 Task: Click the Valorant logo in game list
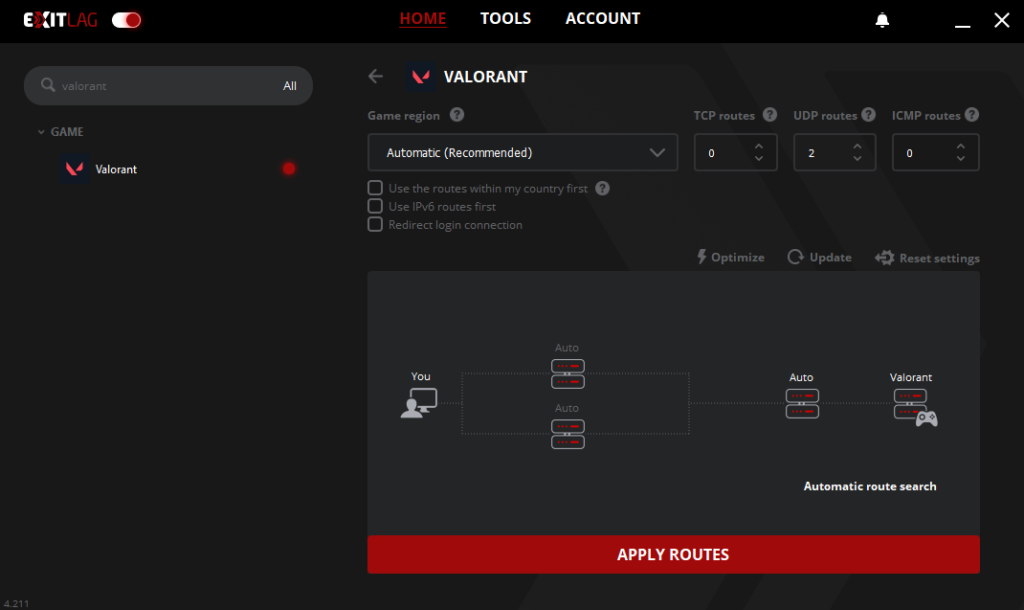pos(74,169)
